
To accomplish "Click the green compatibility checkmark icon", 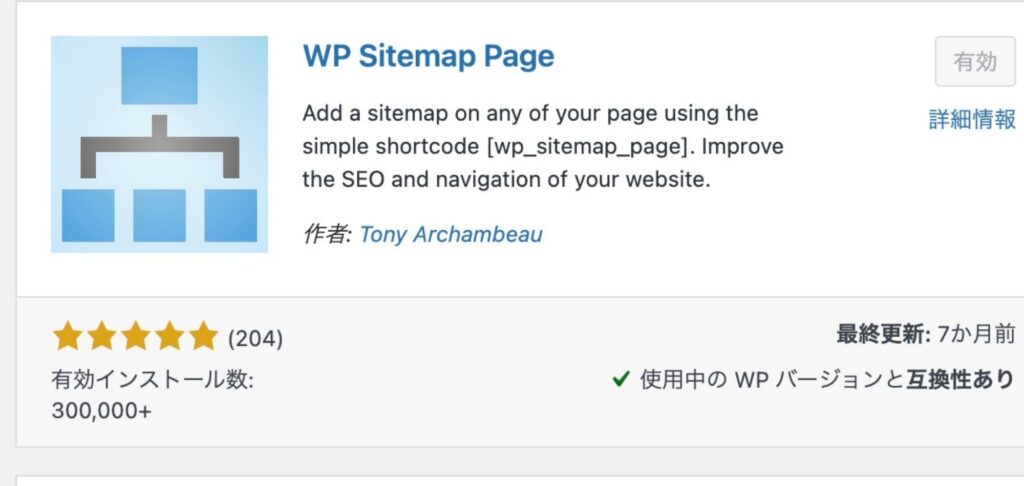I will (x=620, y=379).
